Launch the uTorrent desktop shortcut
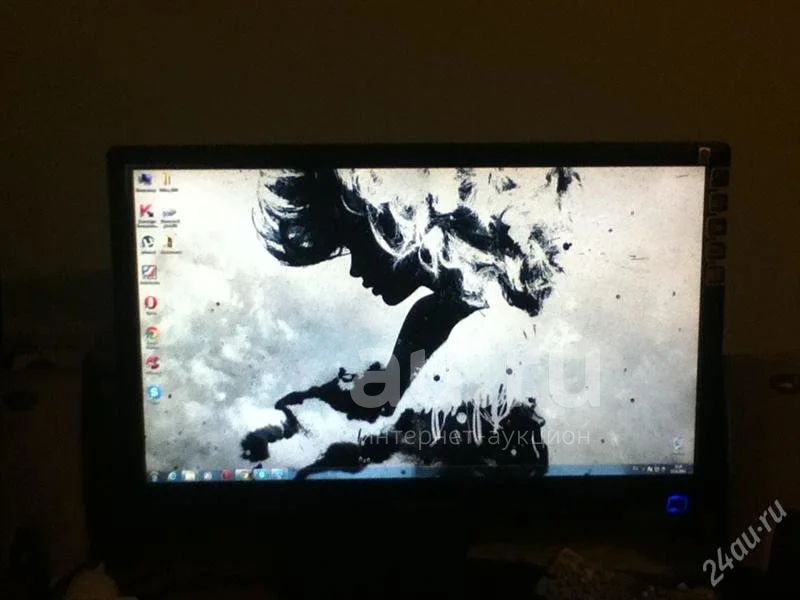The height and width of the screenshot is (600, 800). (x=148, y=243)
